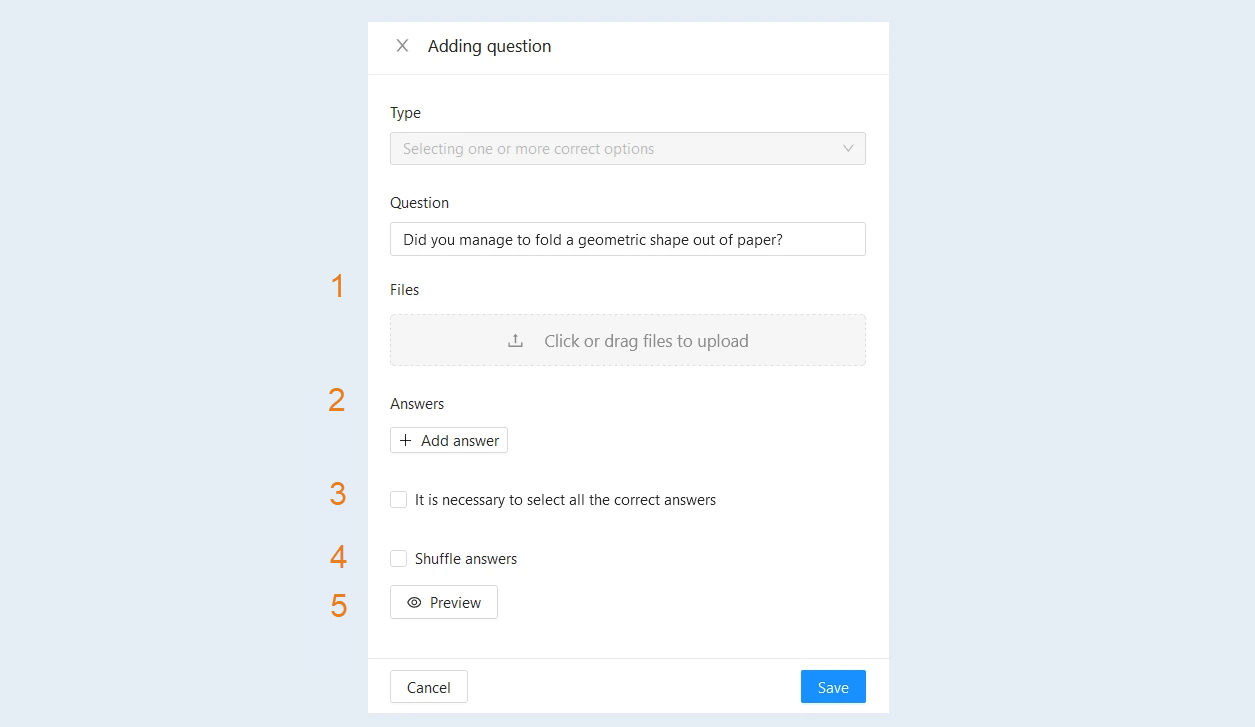The height and width of the screenshot is (727, 1255).
Task: Click "Click or drag files to upload" text
Action: [646, 341]
